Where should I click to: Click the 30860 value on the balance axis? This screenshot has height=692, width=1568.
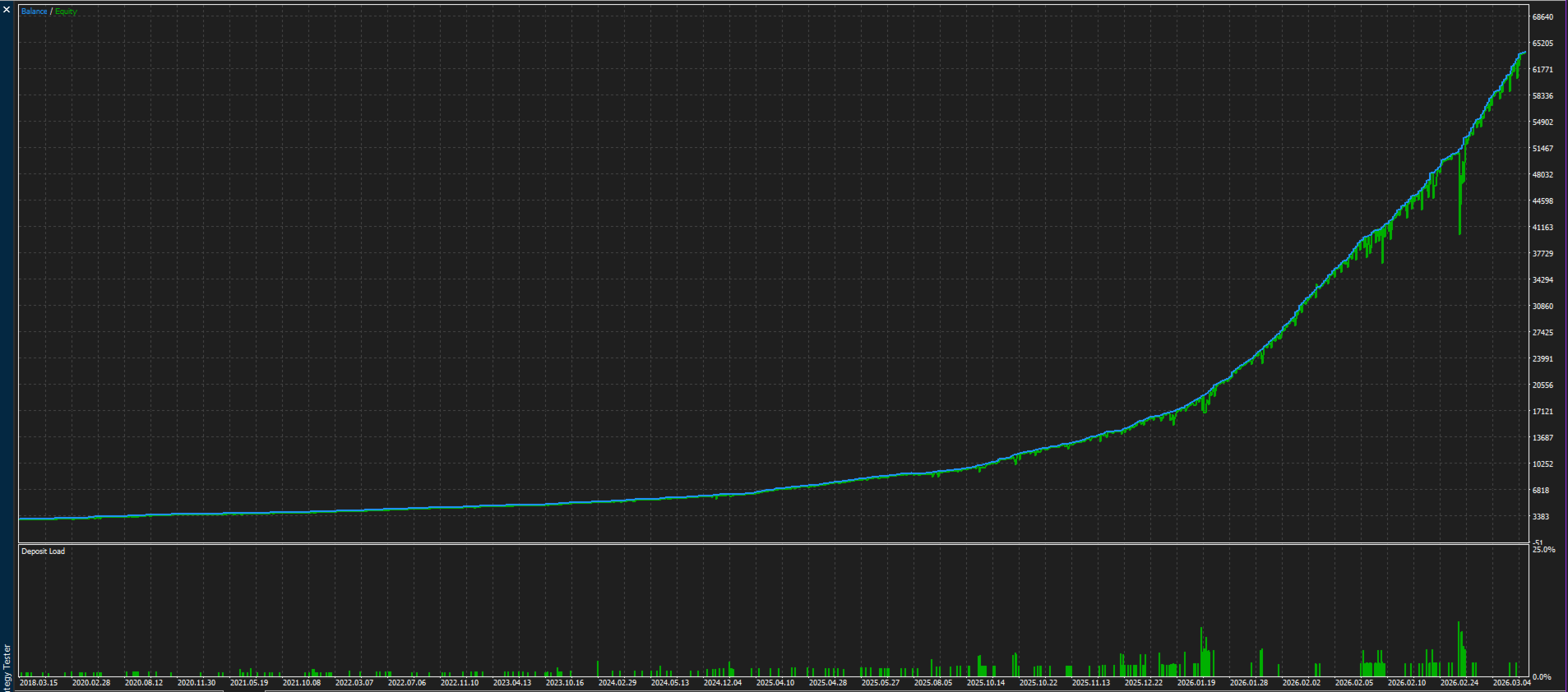point(1543,307)
